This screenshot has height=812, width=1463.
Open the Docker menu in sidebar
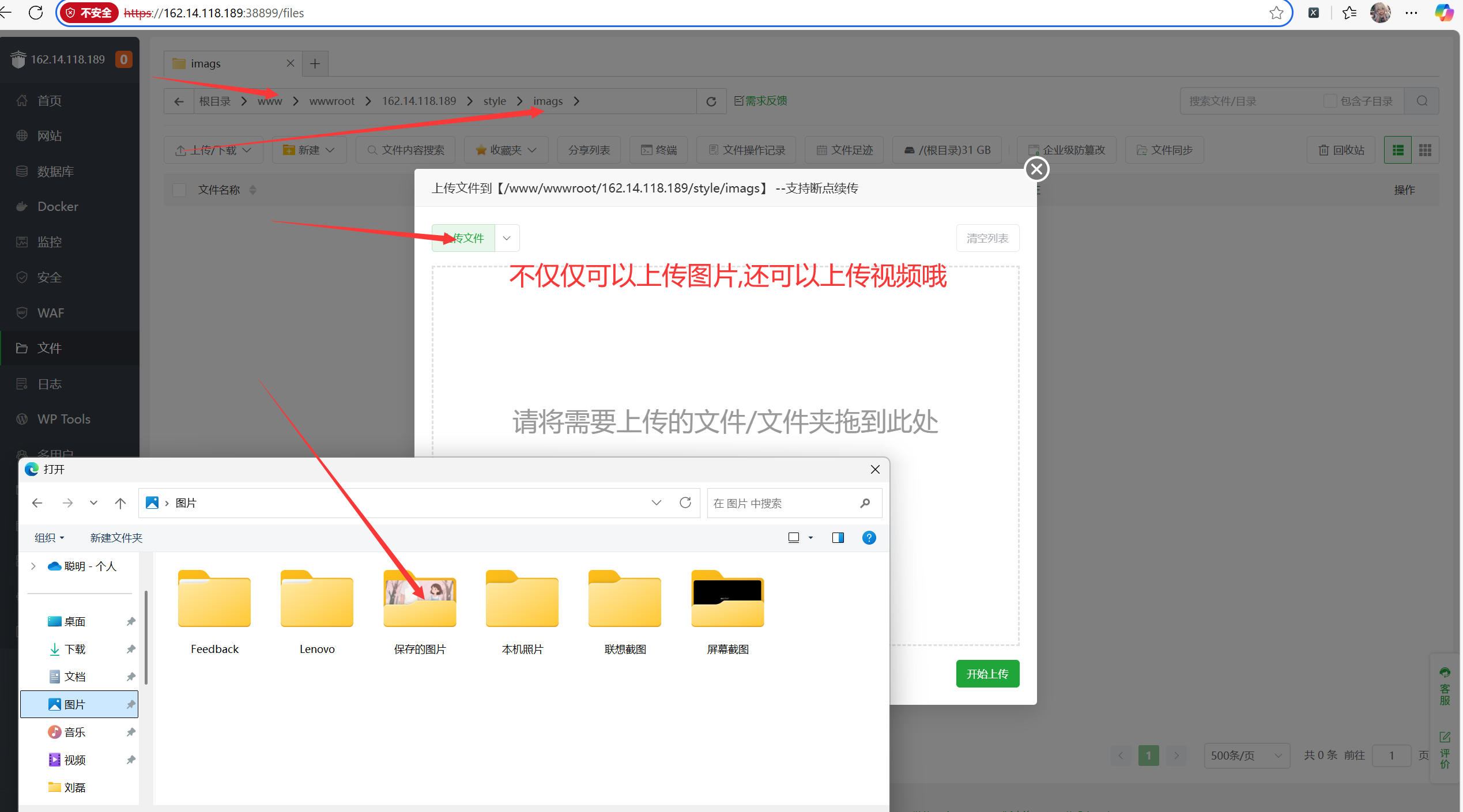click(x=58, y=206)
